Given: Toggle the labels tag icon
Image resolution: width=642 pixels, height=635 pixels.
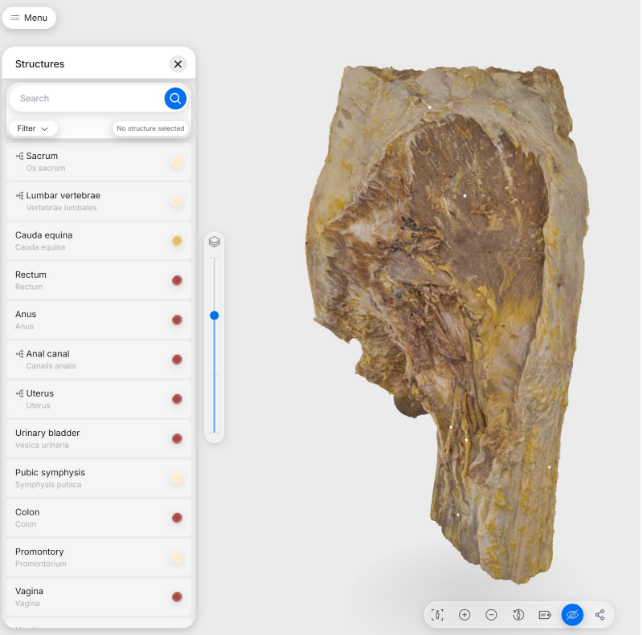Looking at the screenshot, I should [x=545, y=615].
